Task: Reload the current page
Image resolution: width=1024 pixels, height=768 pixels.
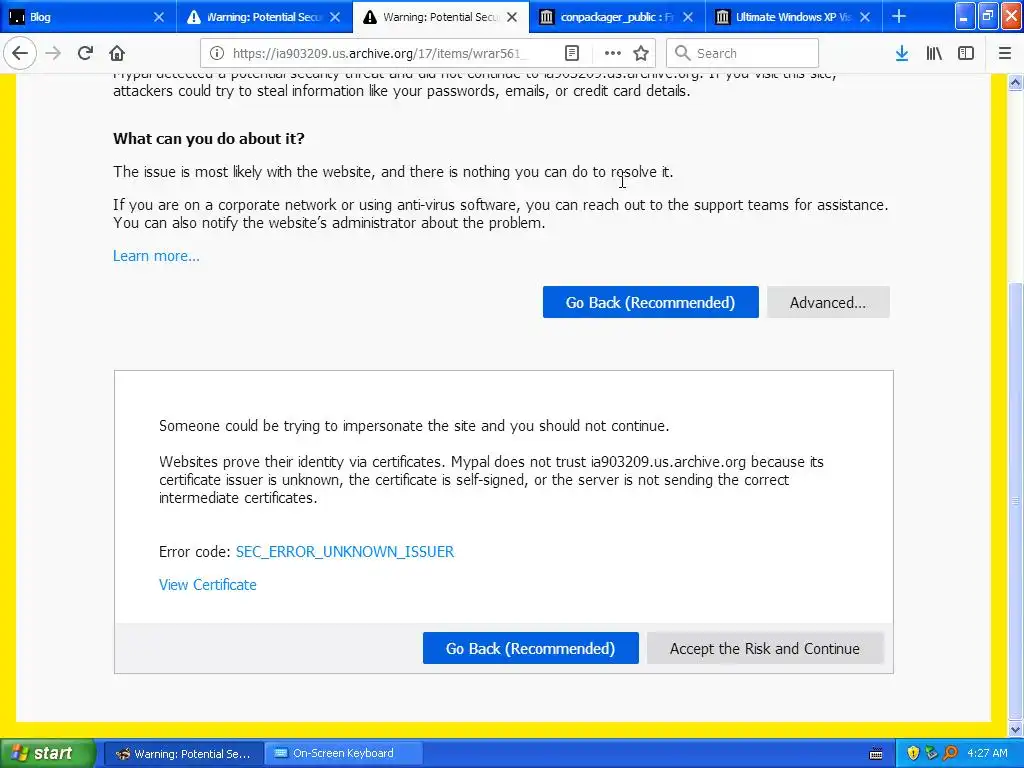Action: coord(85,53)
